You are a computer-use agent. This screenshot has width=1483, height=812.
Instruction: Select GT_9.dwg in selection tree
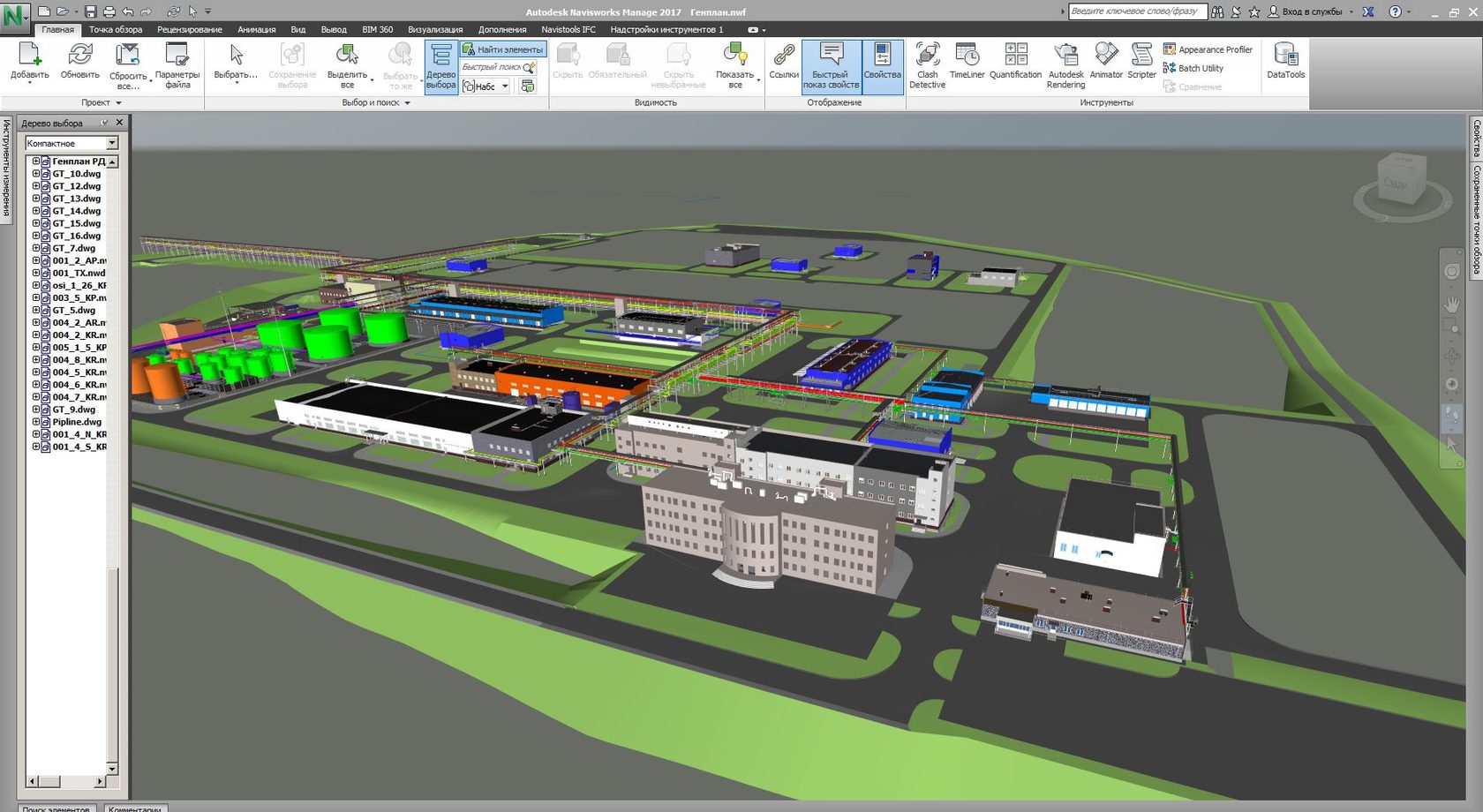point(73,410)
